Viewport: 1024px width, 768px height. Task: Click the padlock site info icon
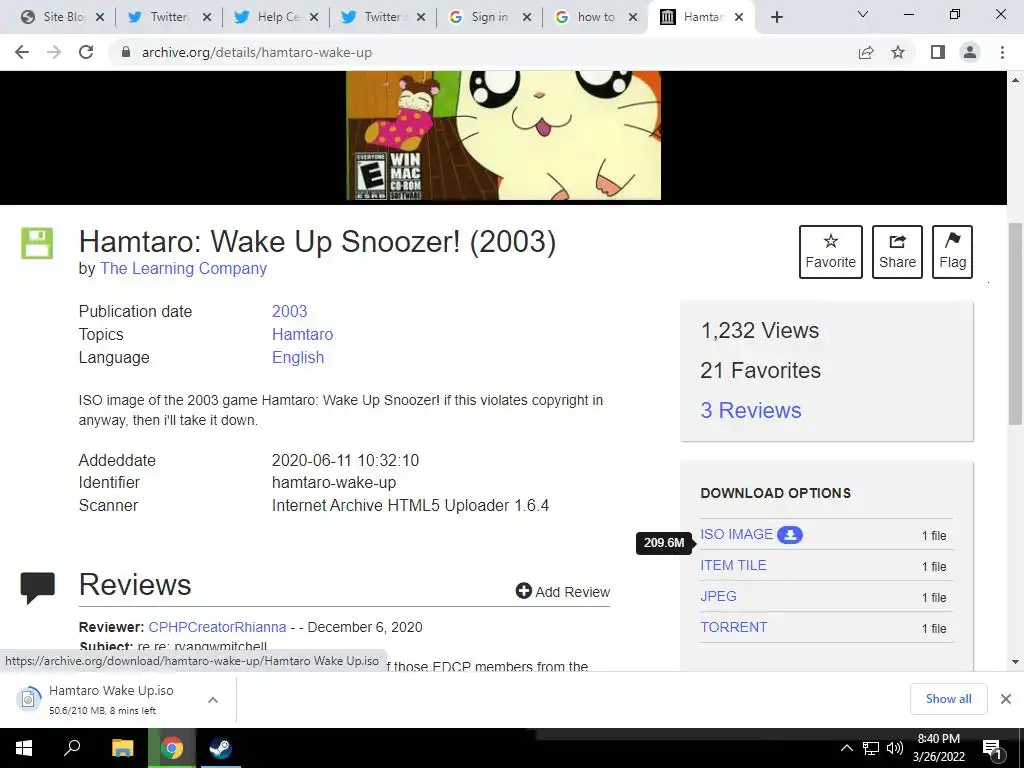tap(126, 52)
